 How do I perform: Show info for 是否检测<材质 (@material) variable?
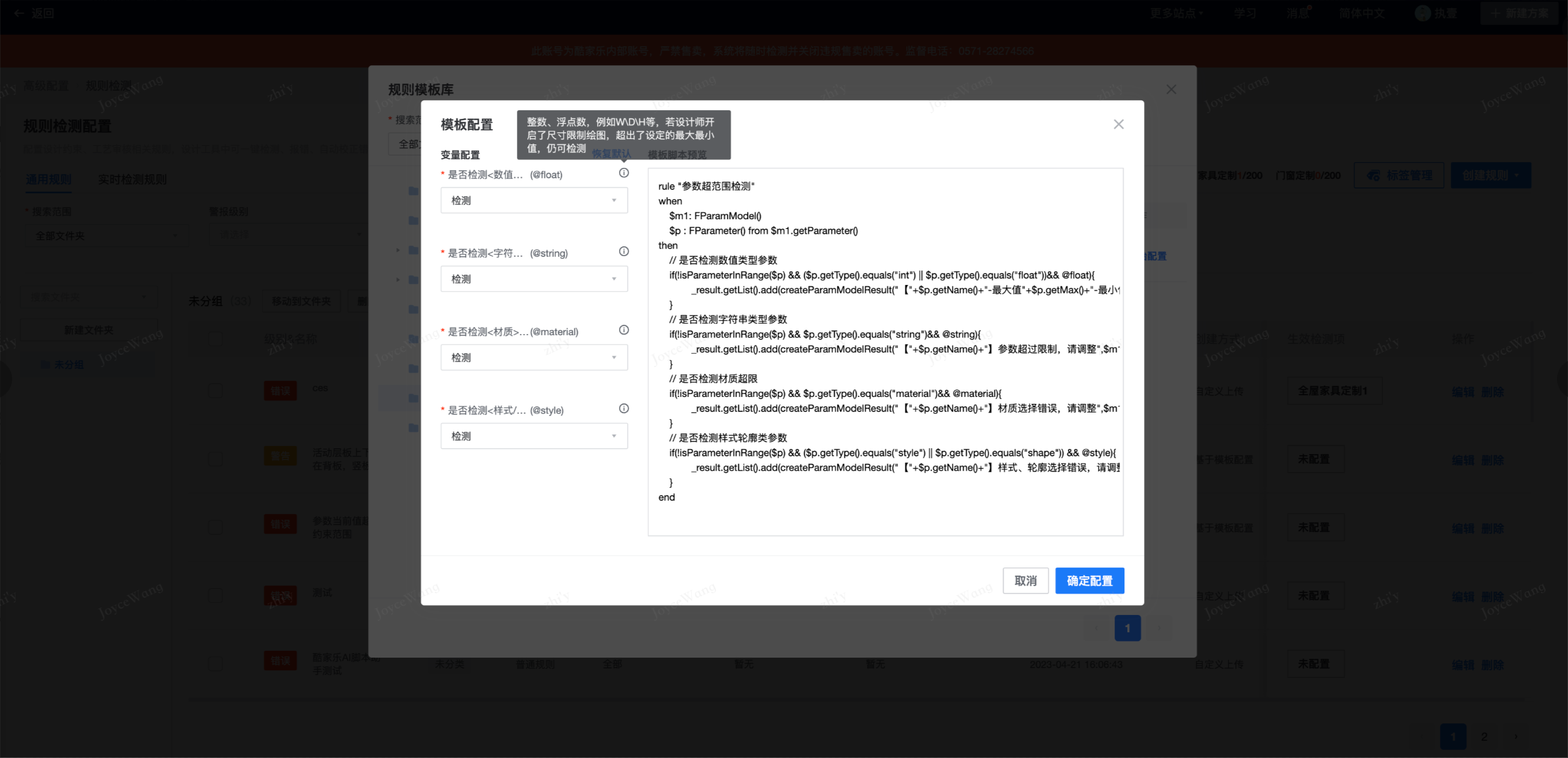[x=624, y=330]
